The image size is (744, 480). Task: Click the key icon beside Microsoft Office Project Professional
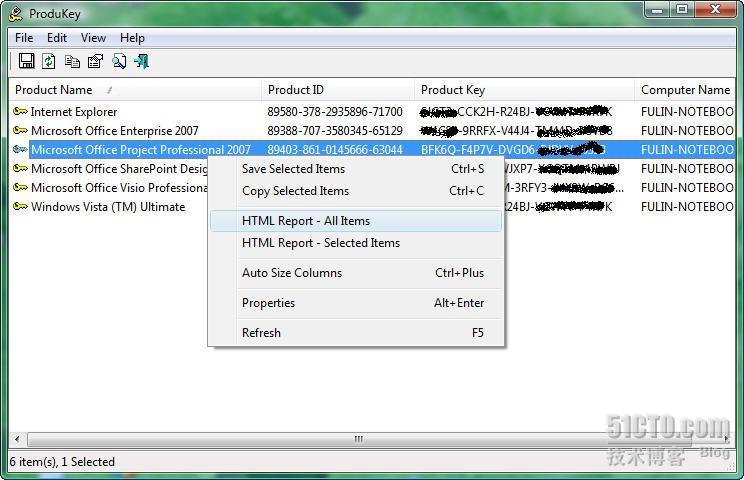coord(20,150)
